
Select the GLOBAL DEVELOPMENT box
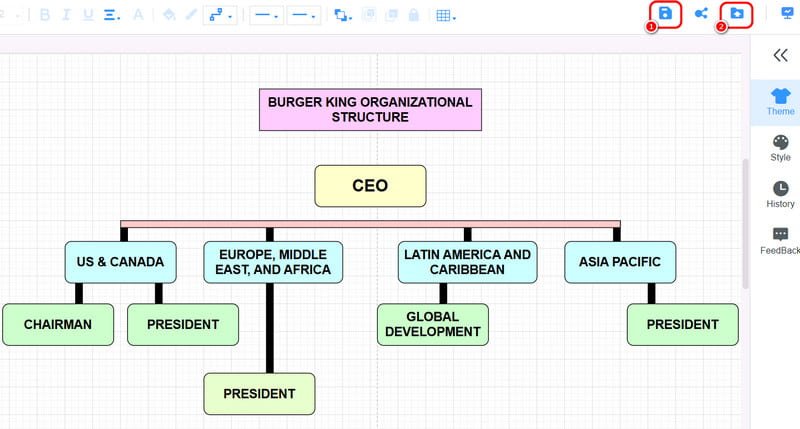(x=433, y=324)
